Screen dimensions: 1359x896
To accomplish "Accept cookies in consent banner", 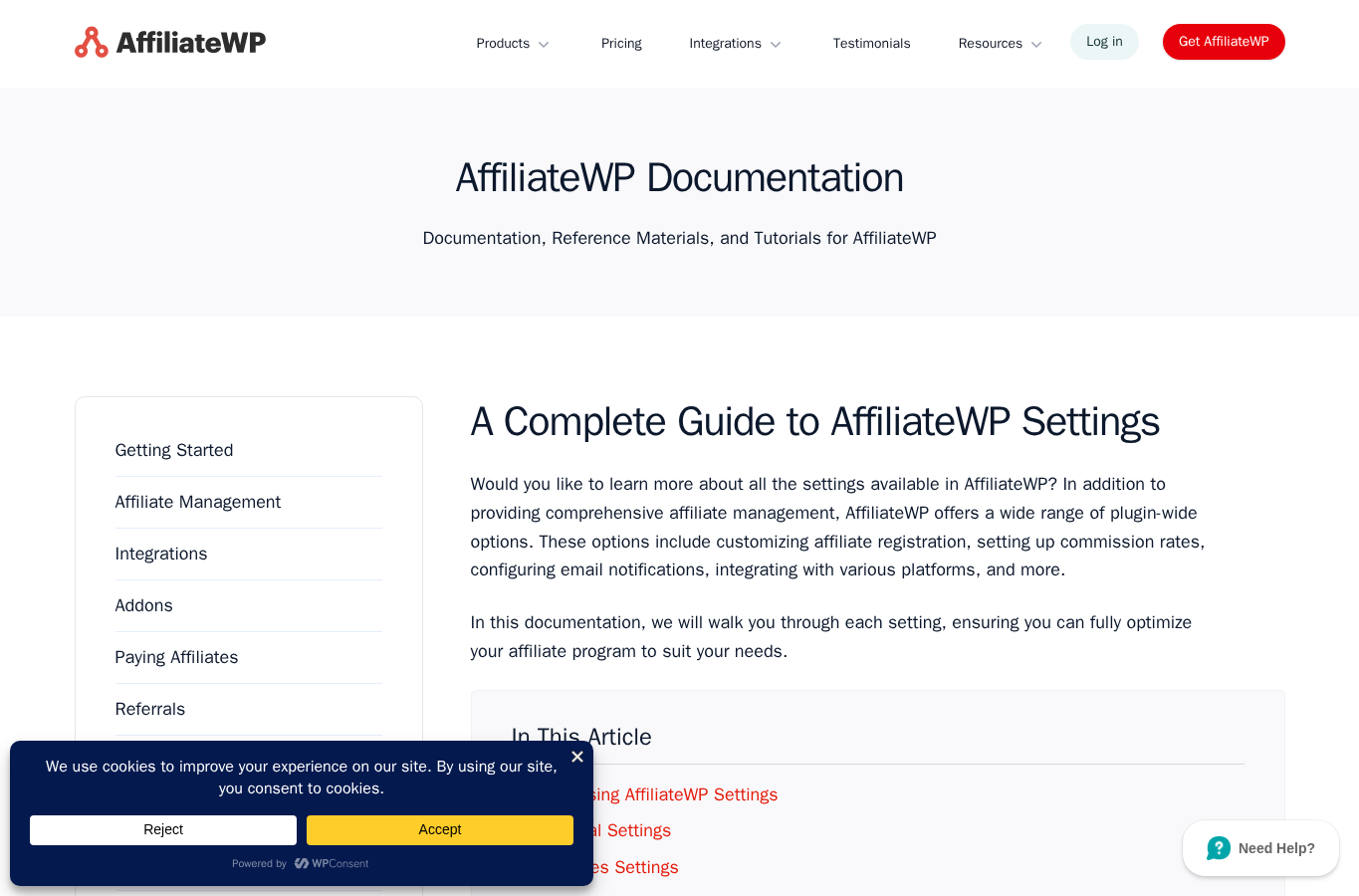I will pyautogui.click(x=440, y=830).
